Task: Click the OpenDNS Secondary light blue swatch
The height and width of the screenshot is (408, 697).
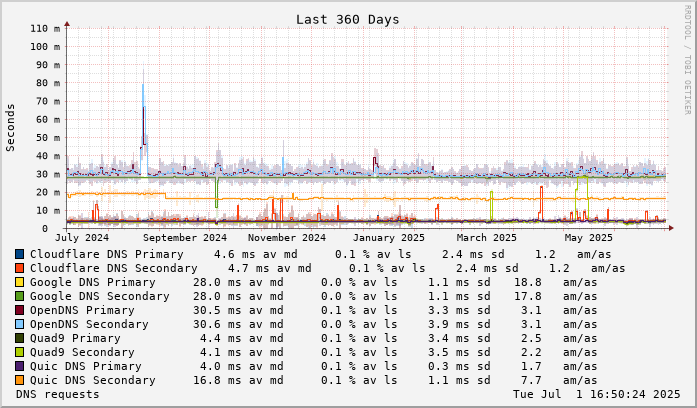Action: [x=19, y=324]
